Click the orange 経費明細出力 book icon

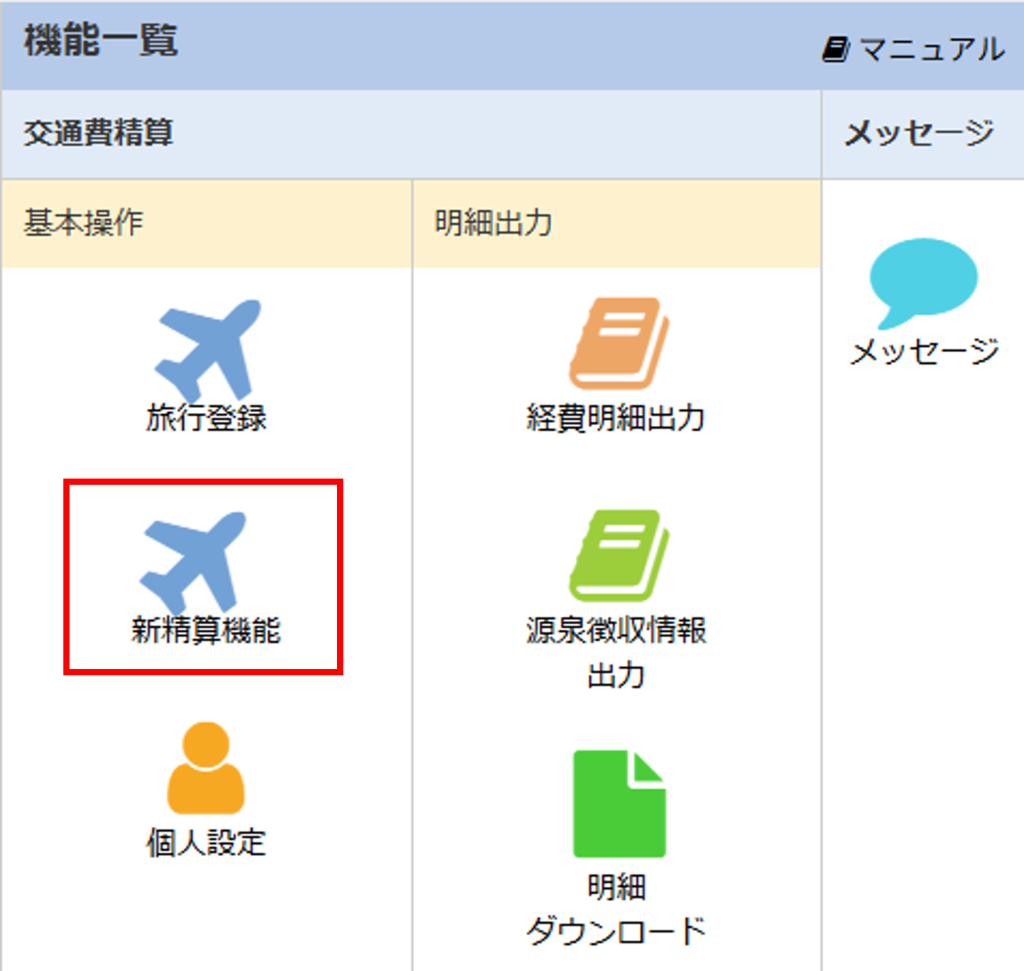click(x=619, y=343)
